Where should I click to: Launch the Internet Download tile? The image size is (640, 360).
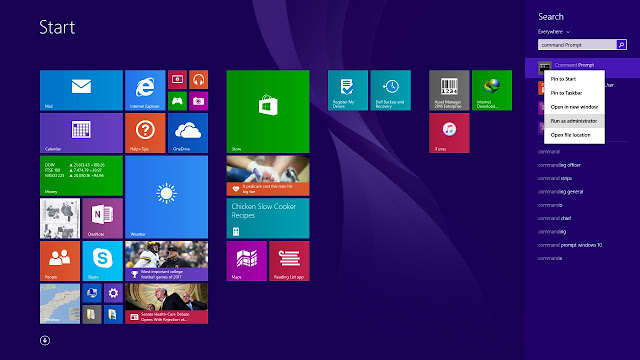coord(492,90)
